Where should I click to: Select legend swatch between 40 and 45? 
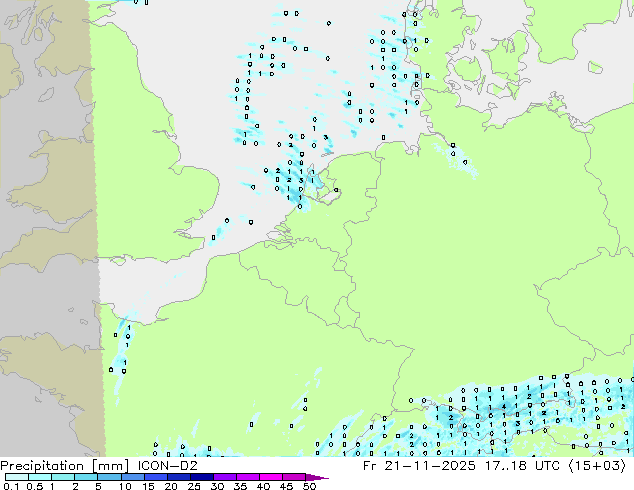point(271,477)
